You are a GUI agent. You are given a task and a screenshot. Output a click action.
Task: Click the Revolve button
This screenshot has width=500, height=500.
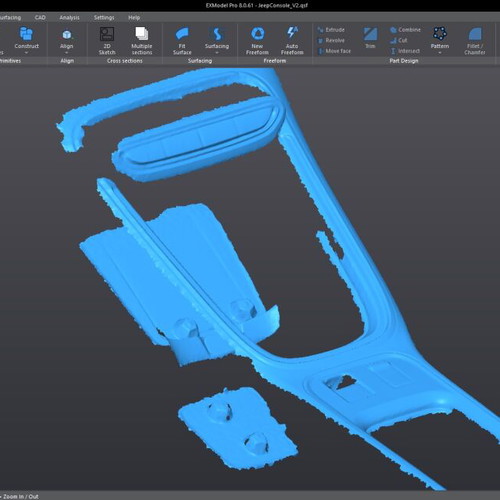331,40
